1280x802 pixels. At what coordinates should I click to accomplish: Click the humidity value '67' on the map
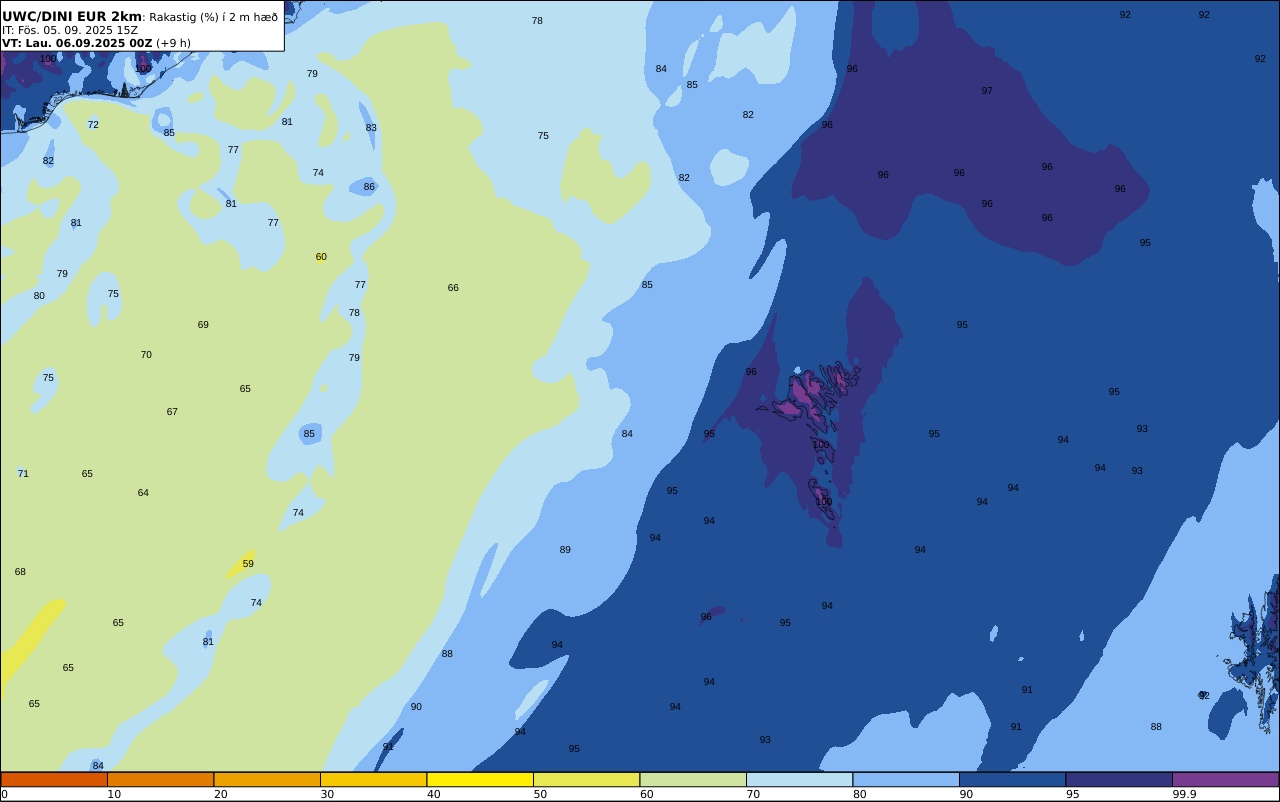point(172,412)
